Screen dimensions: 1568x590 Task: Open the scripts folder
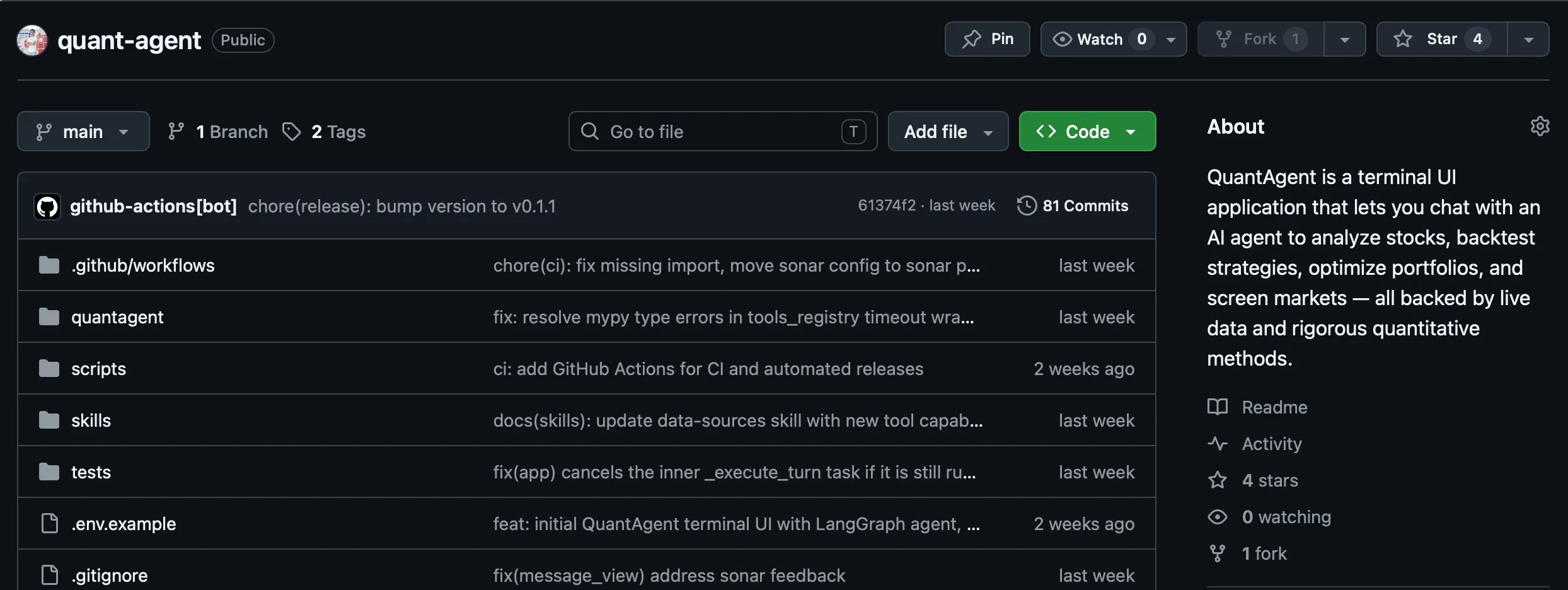pyautogui.click(x=98, y=369)
